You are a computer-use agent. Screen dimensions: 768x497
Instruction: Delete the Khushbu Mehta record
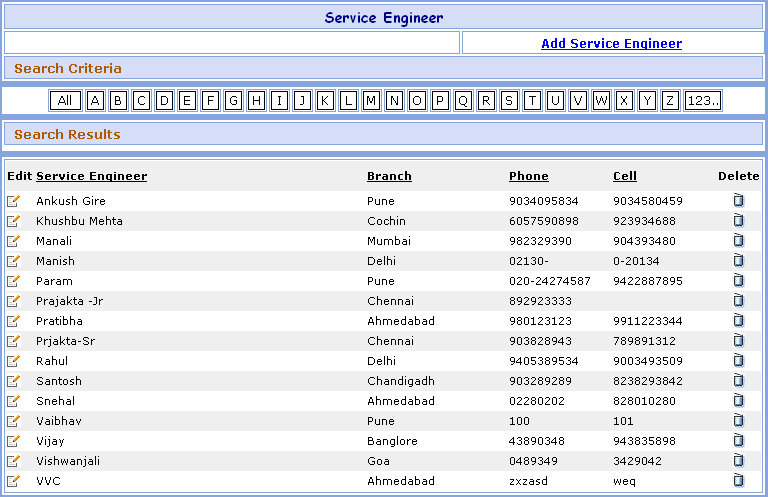[738, 221]
